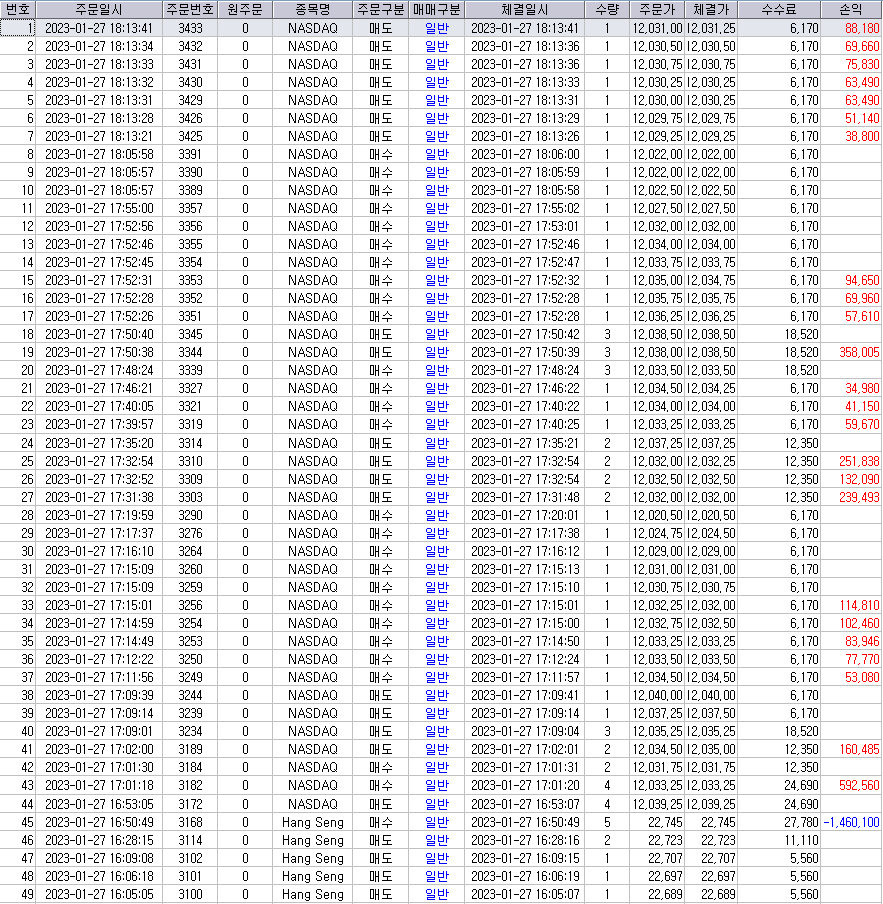Select order time 2023-01-27 18:13:41 in row 1
This screenshot has width=883, height=904.
point(99,28)
